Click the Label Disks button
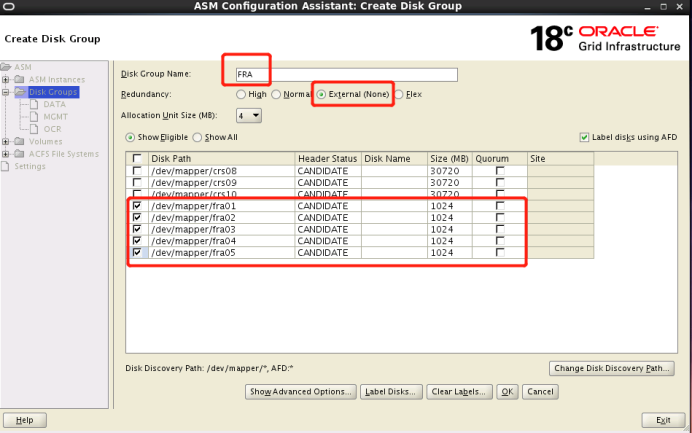Screen dimensions: 692x433 391,392
